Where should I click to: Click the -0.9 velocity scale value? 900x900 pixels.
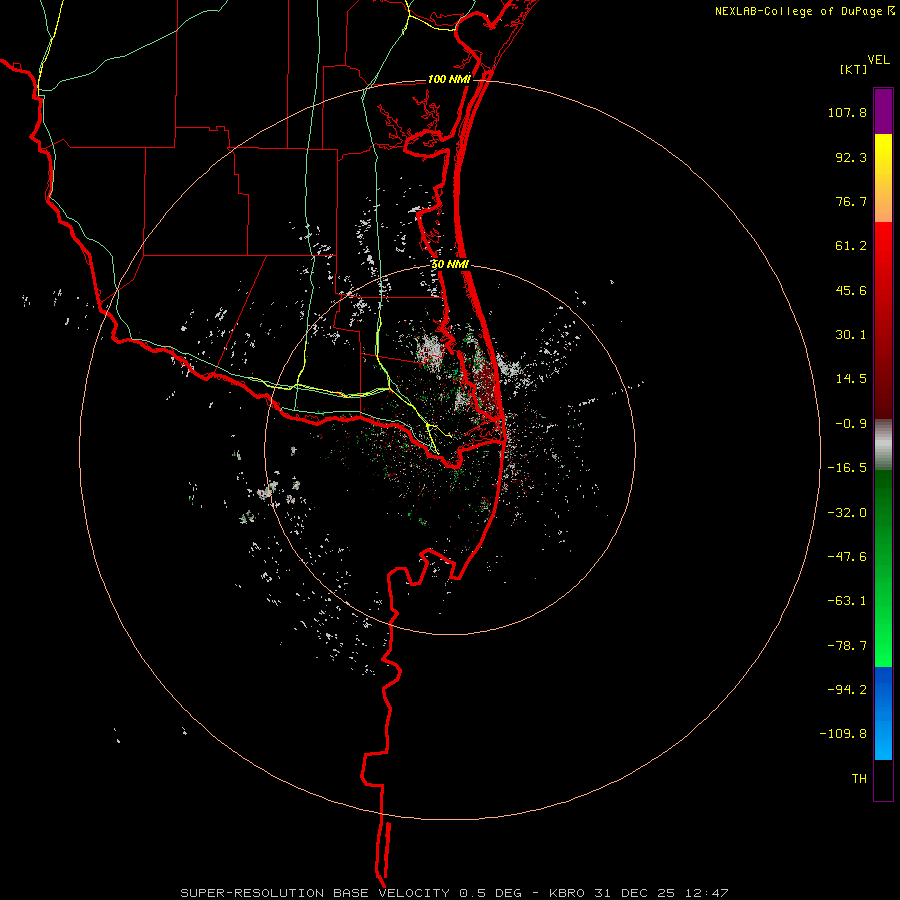(851, 424)
